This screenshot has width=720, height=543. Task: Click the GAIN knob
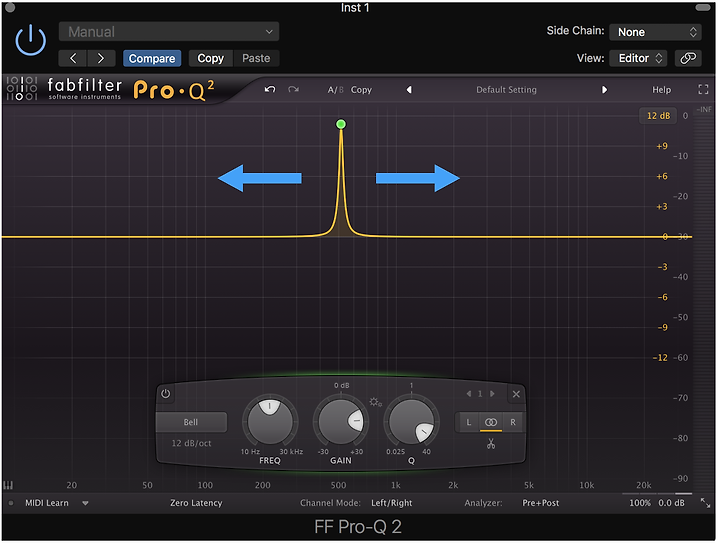pyautogui.click(x=341, y=421)
